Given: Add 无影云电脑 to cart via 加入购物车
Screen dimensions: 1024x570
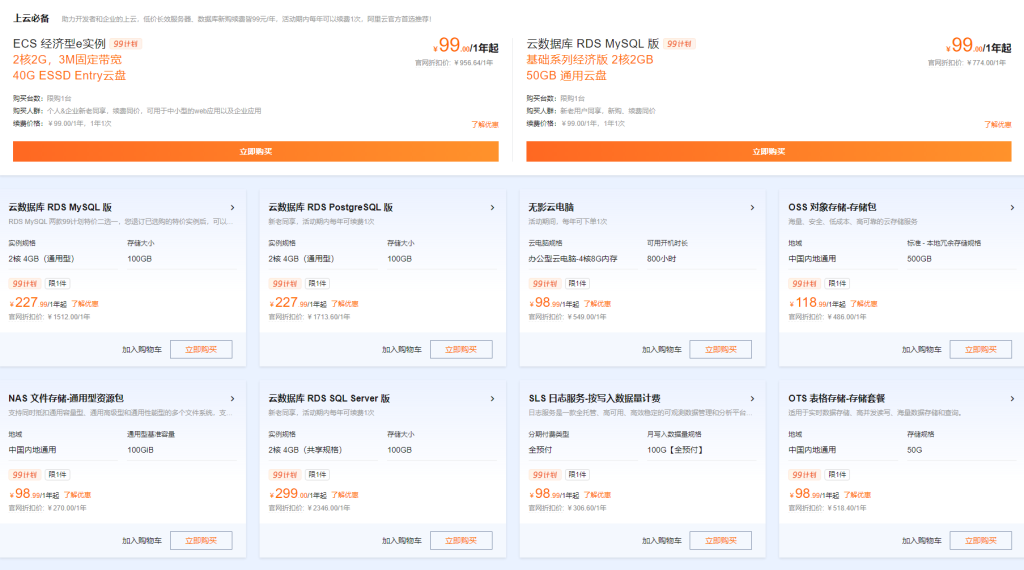Looking at the screenshot, I should point(662,350).
